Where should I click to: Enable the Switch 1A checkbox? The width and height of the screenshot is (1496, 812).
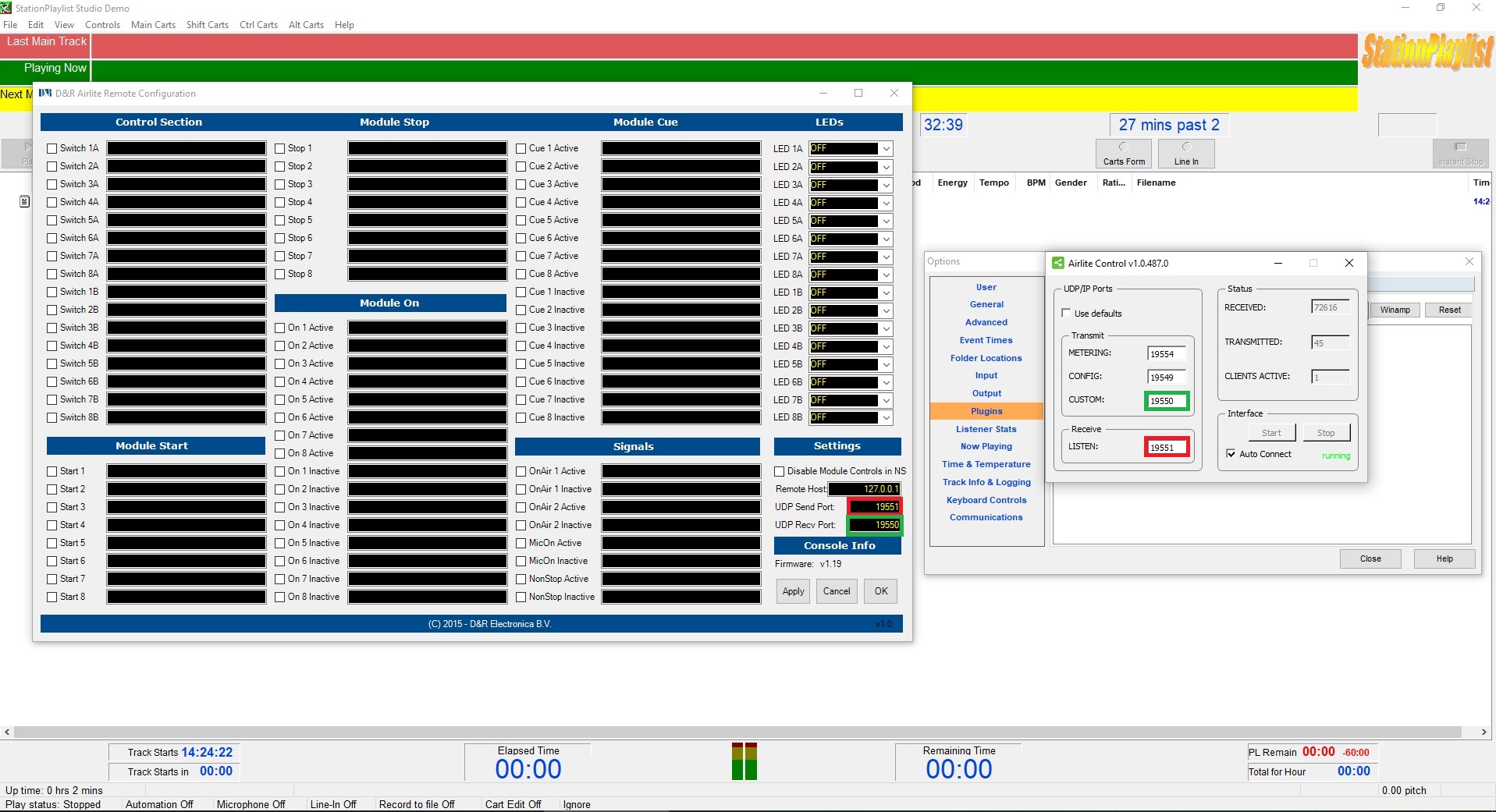click(x=52, y=148)
